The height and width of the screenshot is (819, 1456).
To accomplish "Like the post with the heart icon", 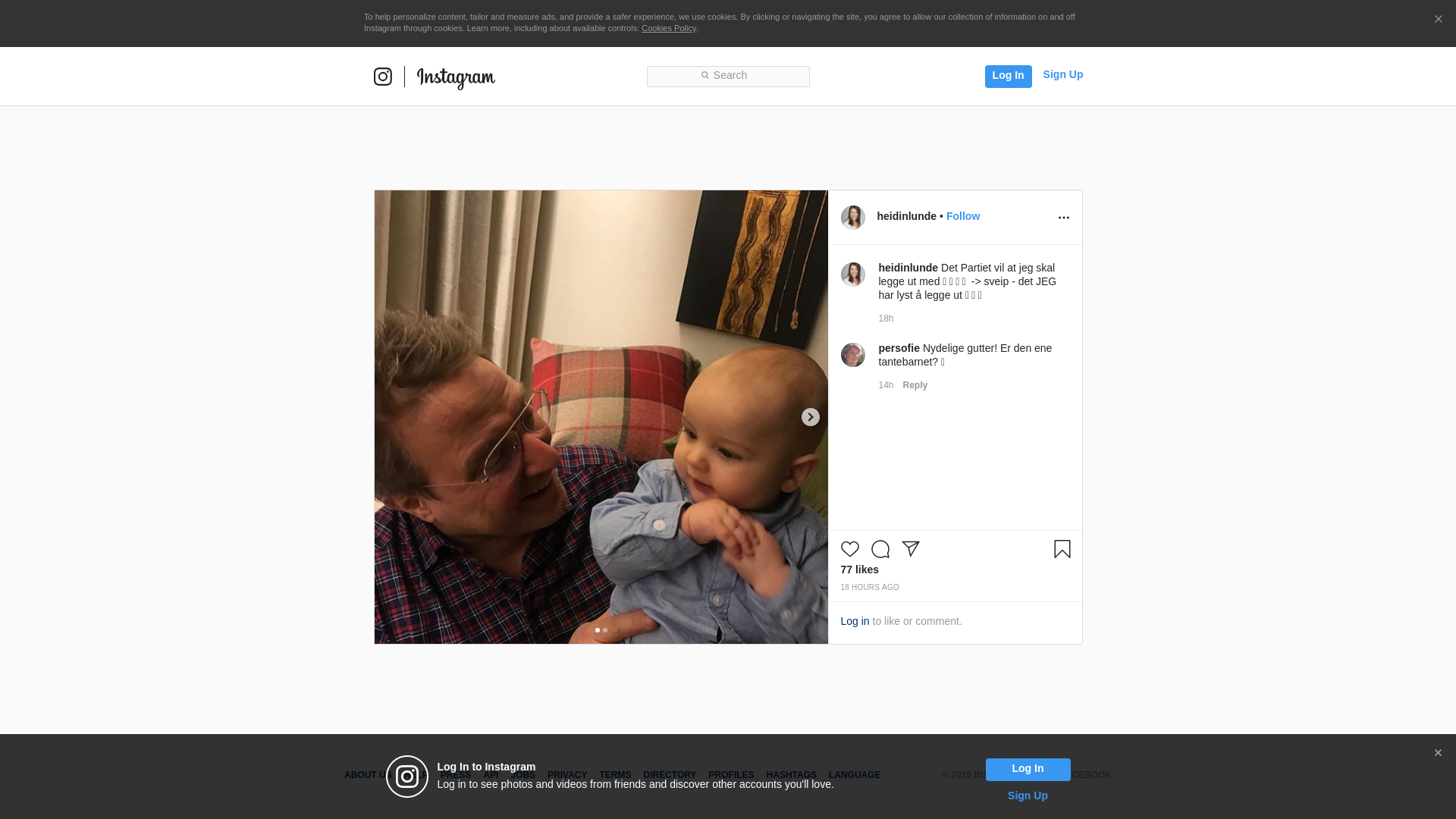I will (x=850, y=549).
